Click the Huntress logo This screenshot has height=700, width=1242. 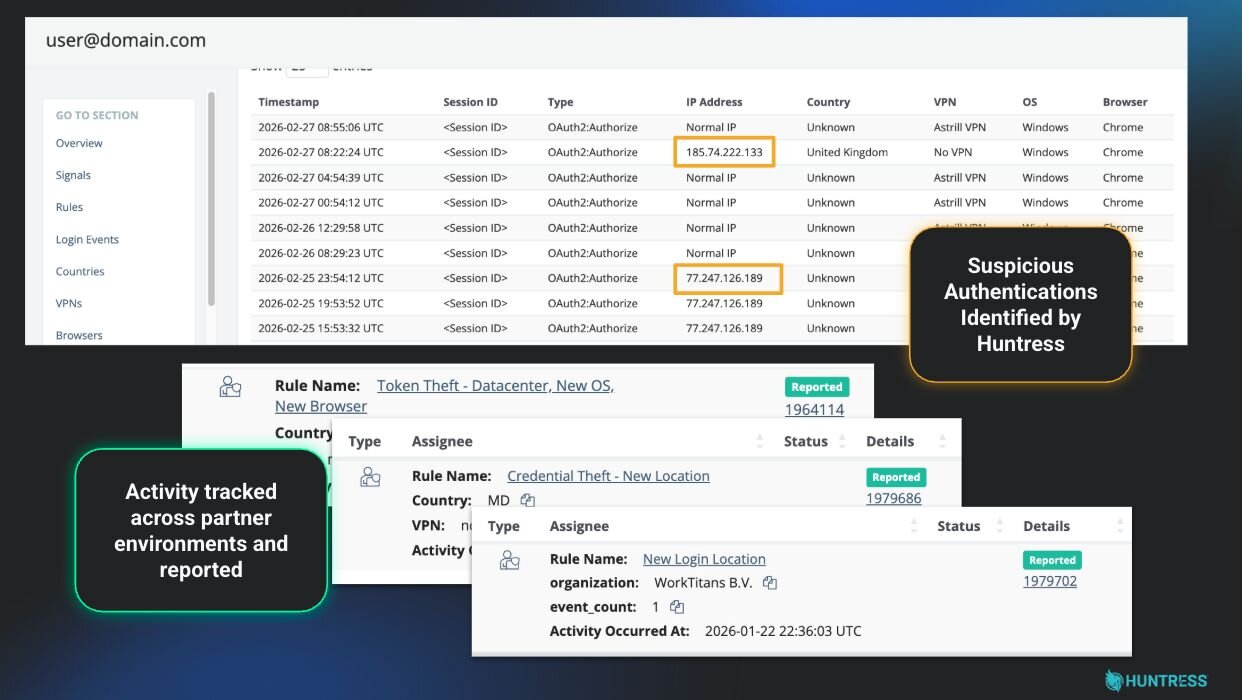tap(1156, 681)
